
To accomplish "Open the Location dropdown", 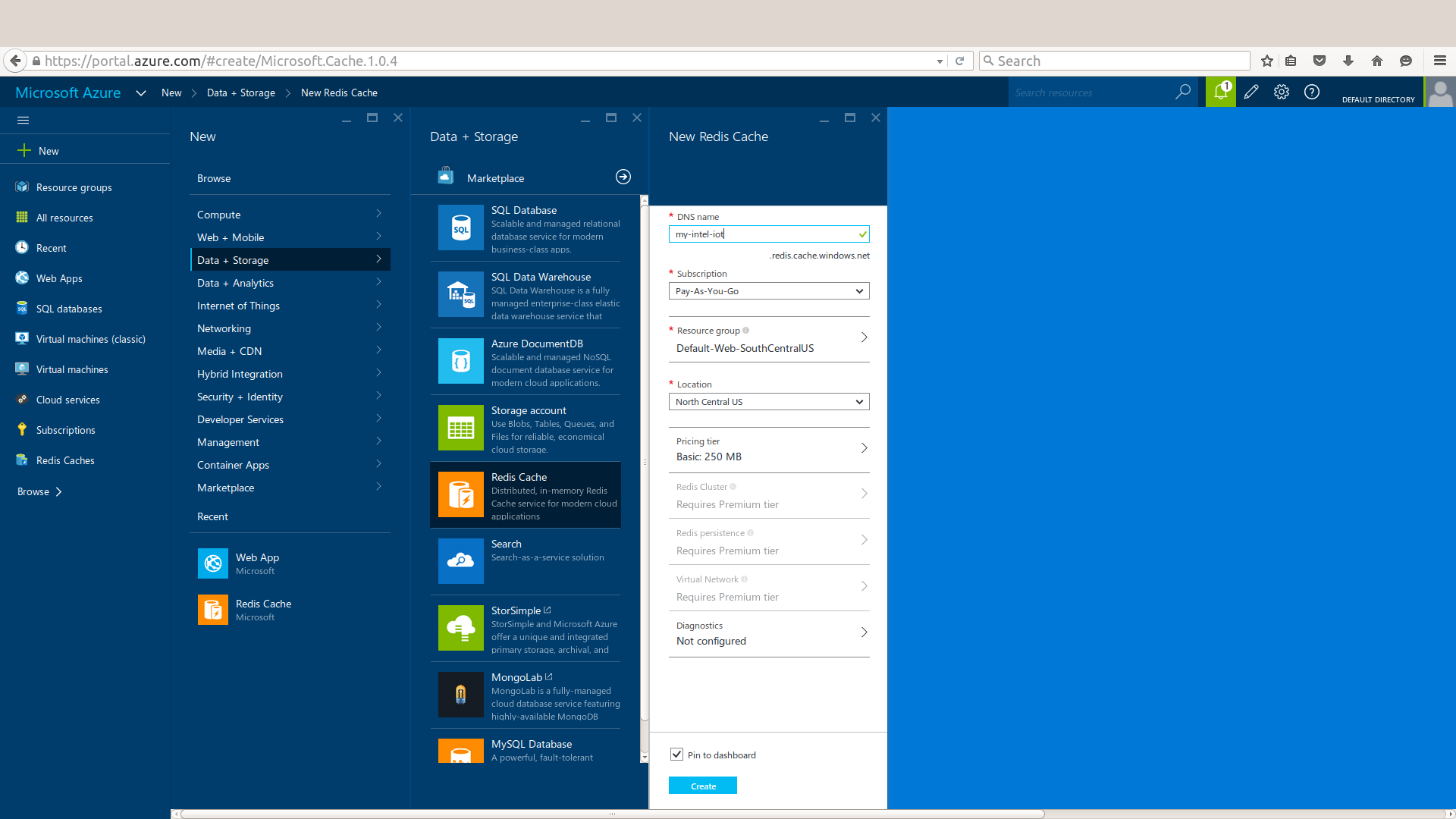I will pos(768,402).
